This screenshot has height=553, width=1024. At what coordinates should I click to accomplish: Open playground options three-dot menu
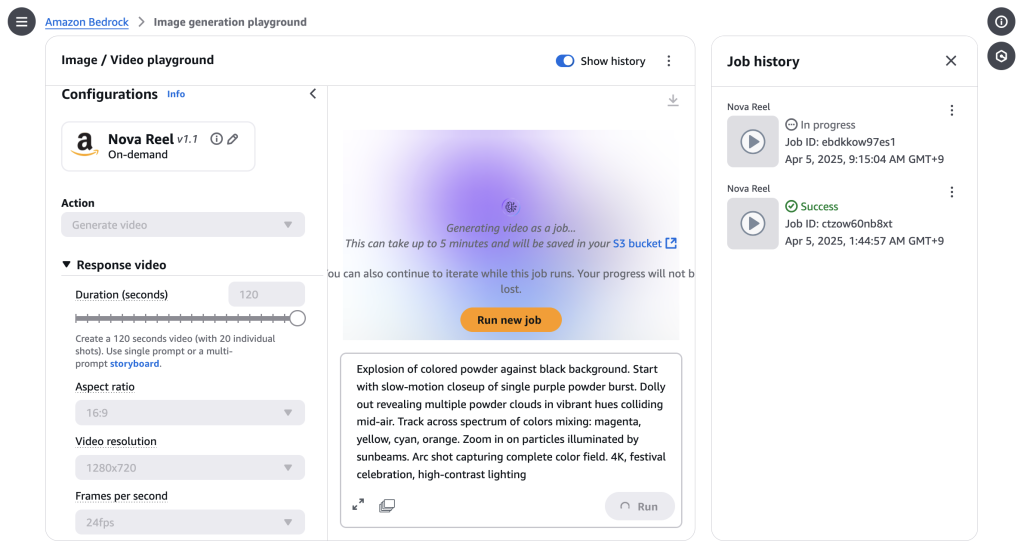coord(669,61)
